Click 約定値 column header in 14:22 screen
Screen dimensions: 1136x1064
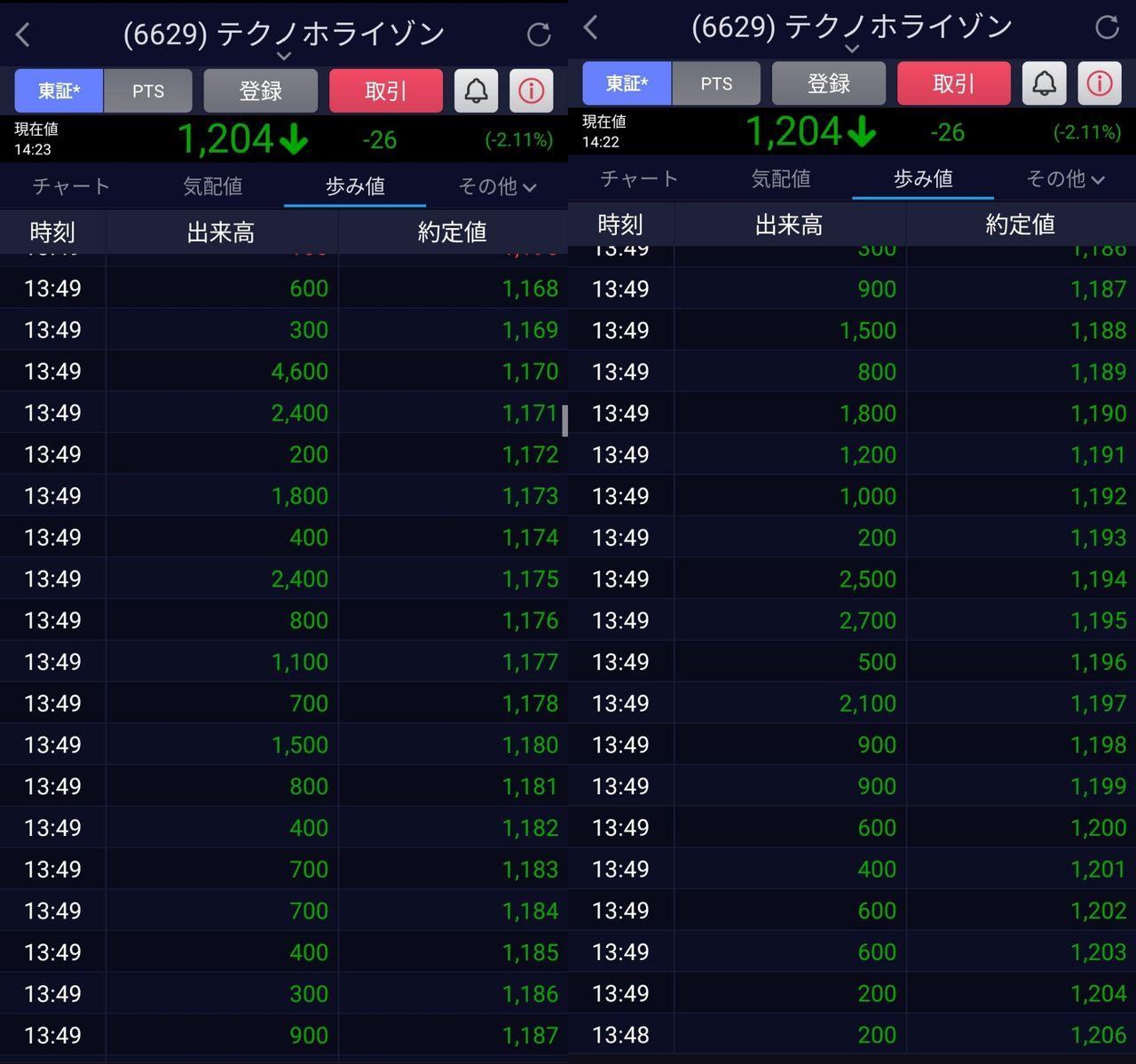[1021, 225]
